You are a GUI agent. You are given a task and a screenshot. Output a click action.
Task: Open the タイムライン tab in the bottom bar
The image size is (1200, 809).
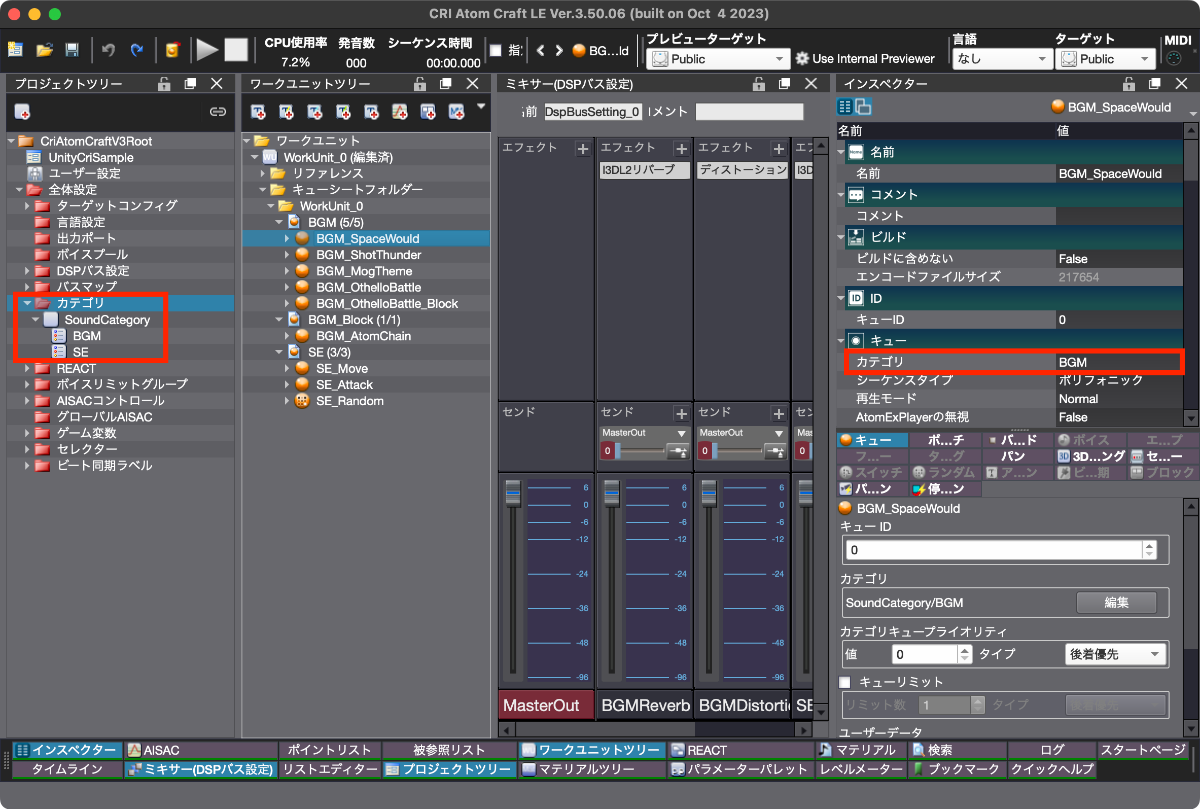67,770
